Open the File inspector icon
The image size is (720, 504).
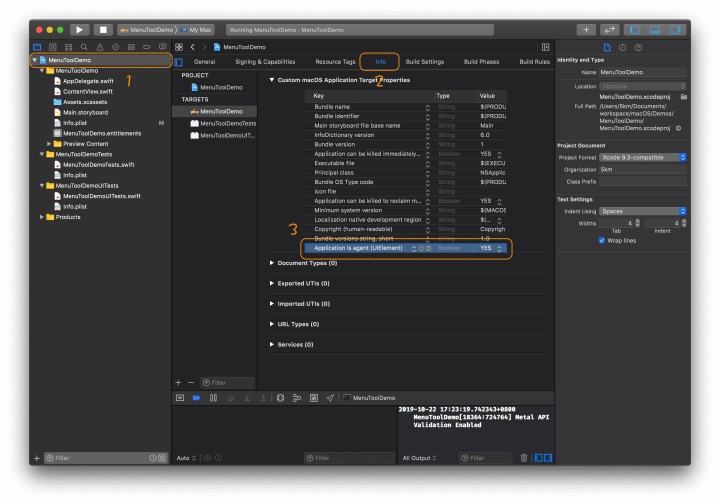tap(607, 47)
